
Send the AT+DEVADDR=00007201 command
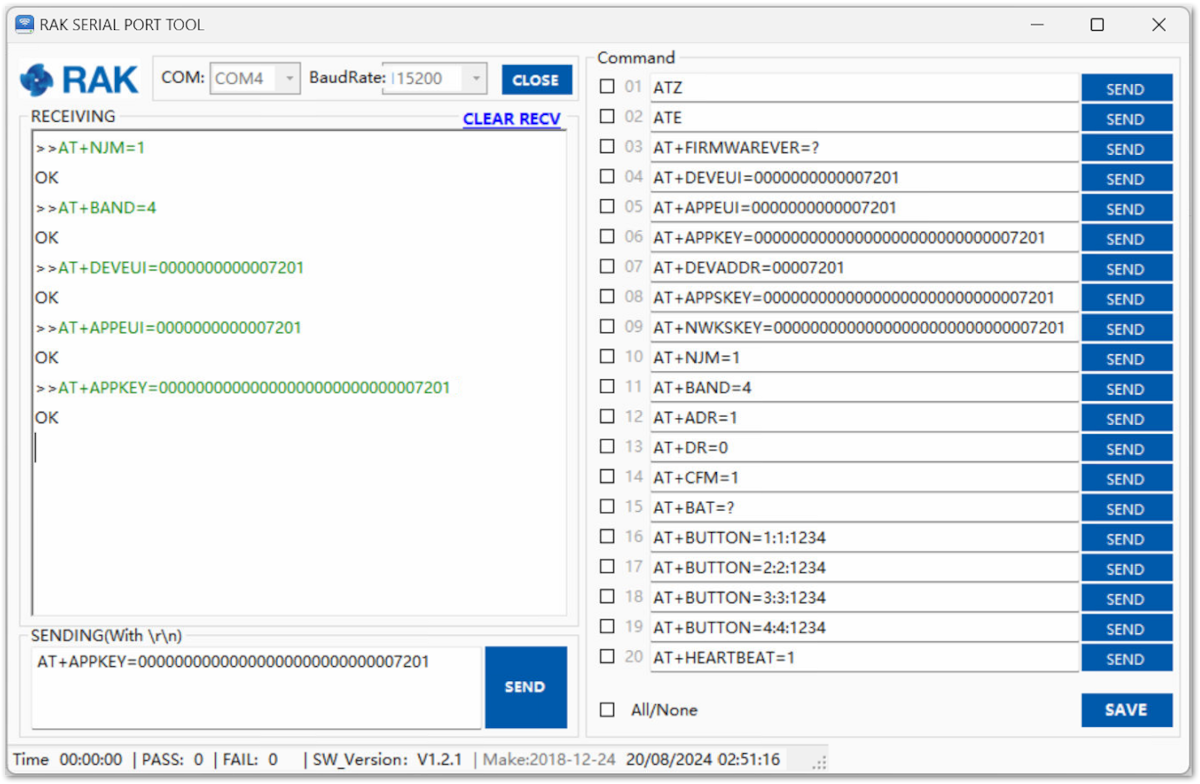1126,269
